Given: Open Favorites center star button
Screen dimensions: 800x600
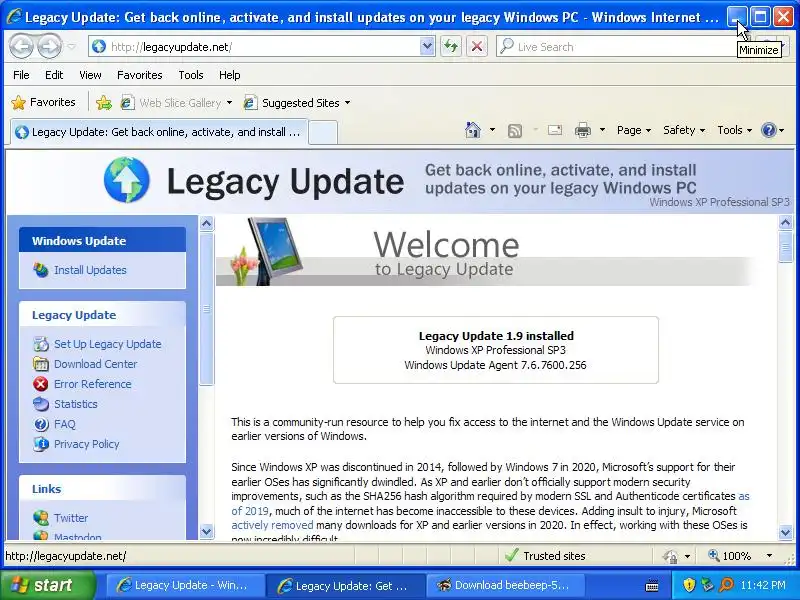Looking at the screenshot, I should click(43, 103).
